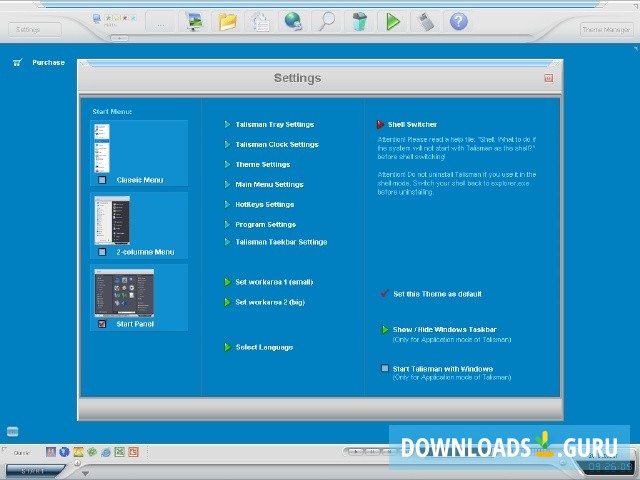
Task: Click the small computer icon in top left group
Action: pyautogui.click(x=97, y=18)
